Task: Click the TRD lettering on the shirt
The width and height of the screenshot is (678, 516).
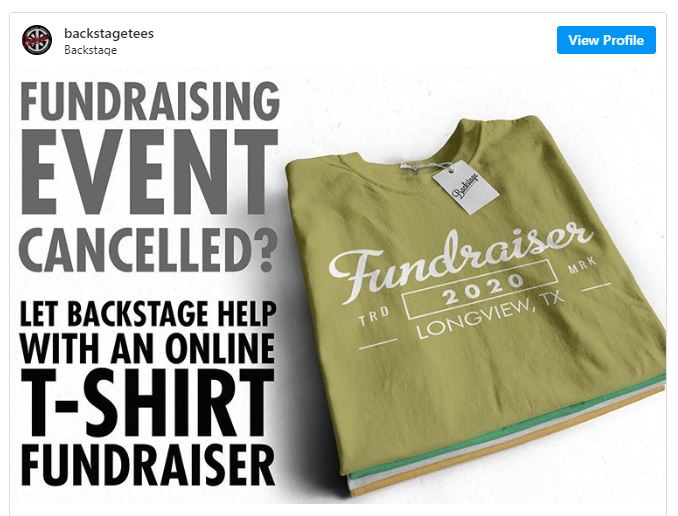Action: [x=374, y=316]
